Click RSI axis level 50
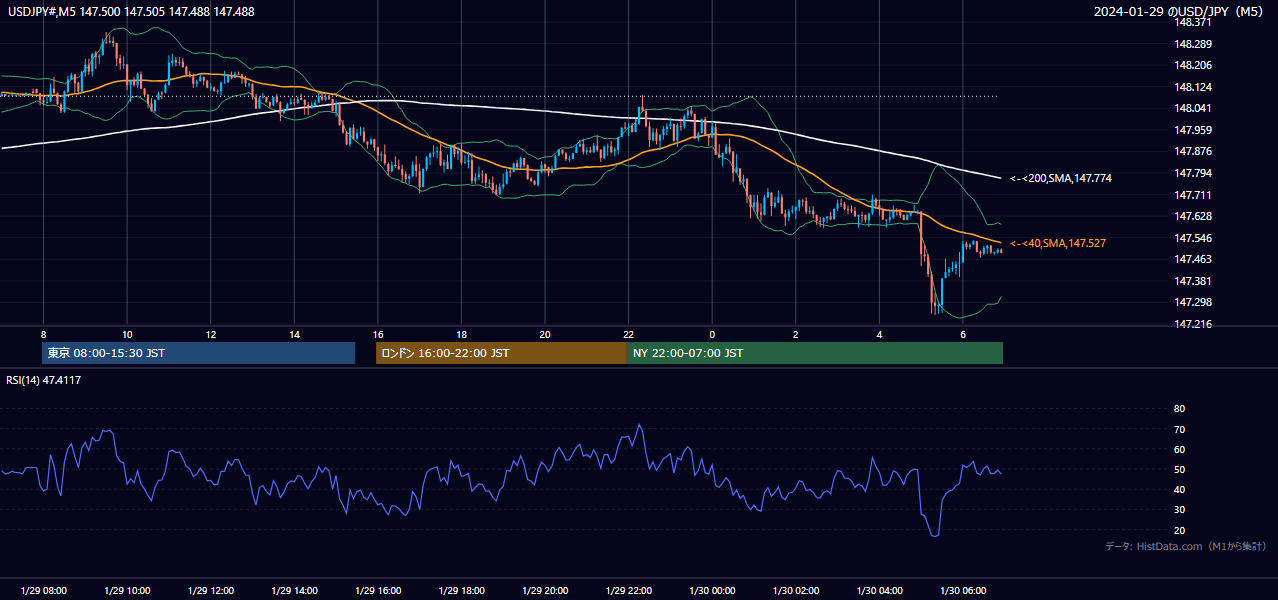 [1179, 469]
